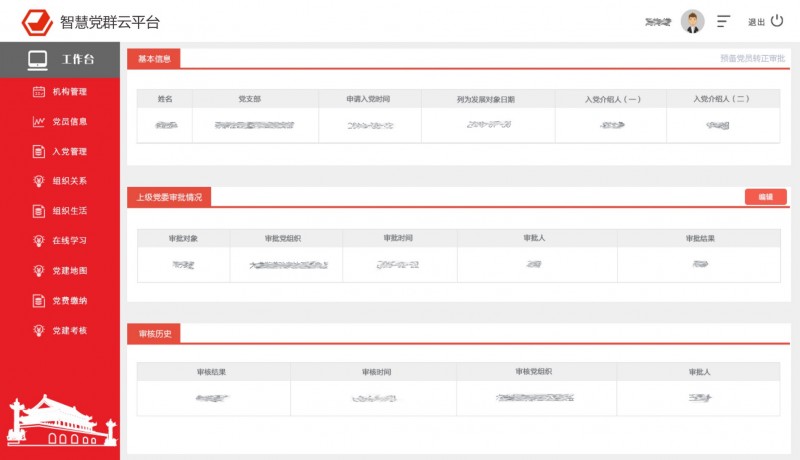Click the 入党管理 document icon
800x460 pixels.
[39, 151]
